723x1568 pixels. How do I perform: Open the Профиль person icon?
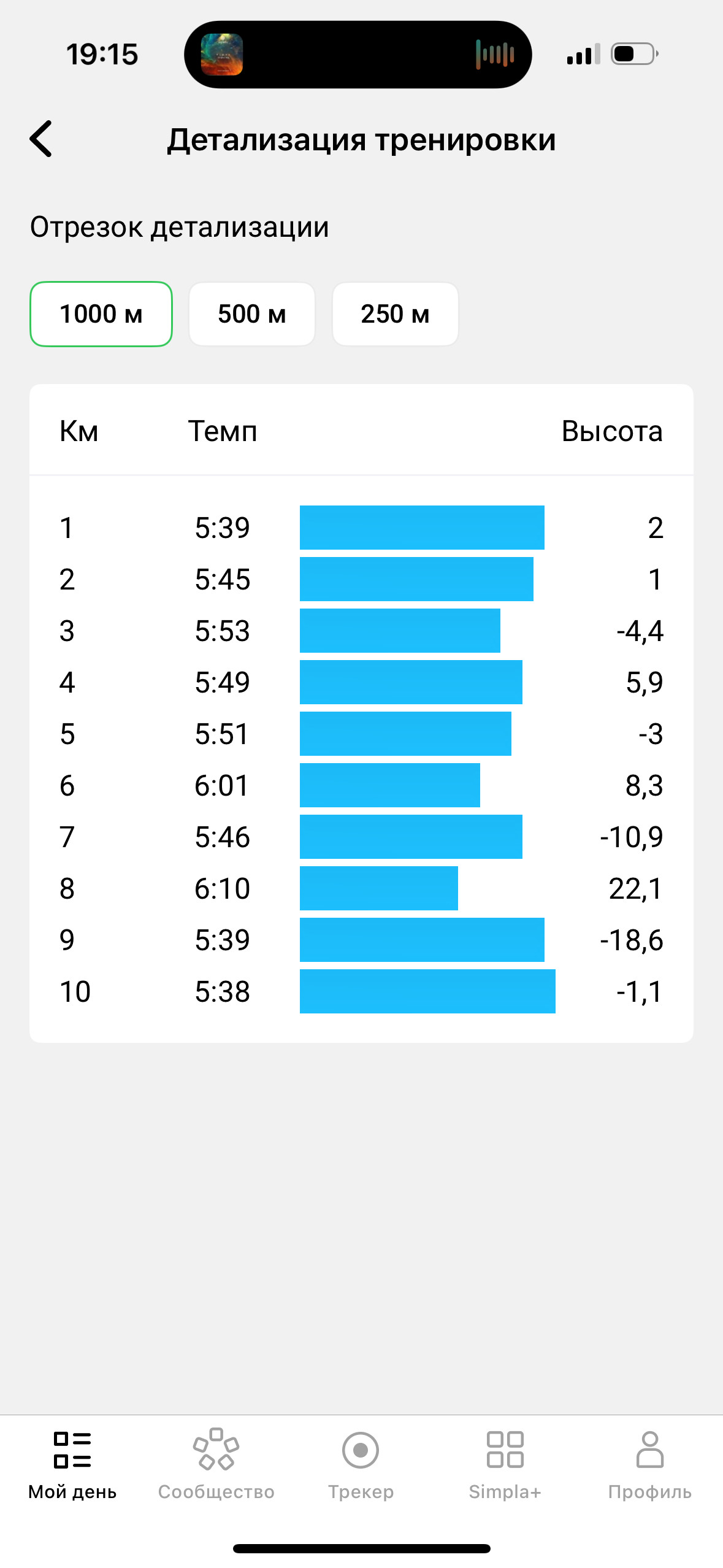[x=650, y=1450]
